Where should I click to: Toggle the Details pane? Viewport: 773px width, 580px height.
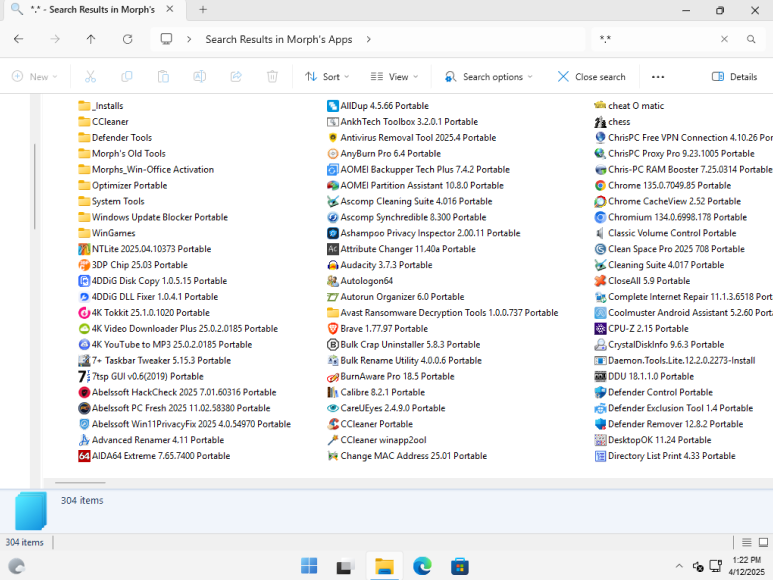(734, 76)
